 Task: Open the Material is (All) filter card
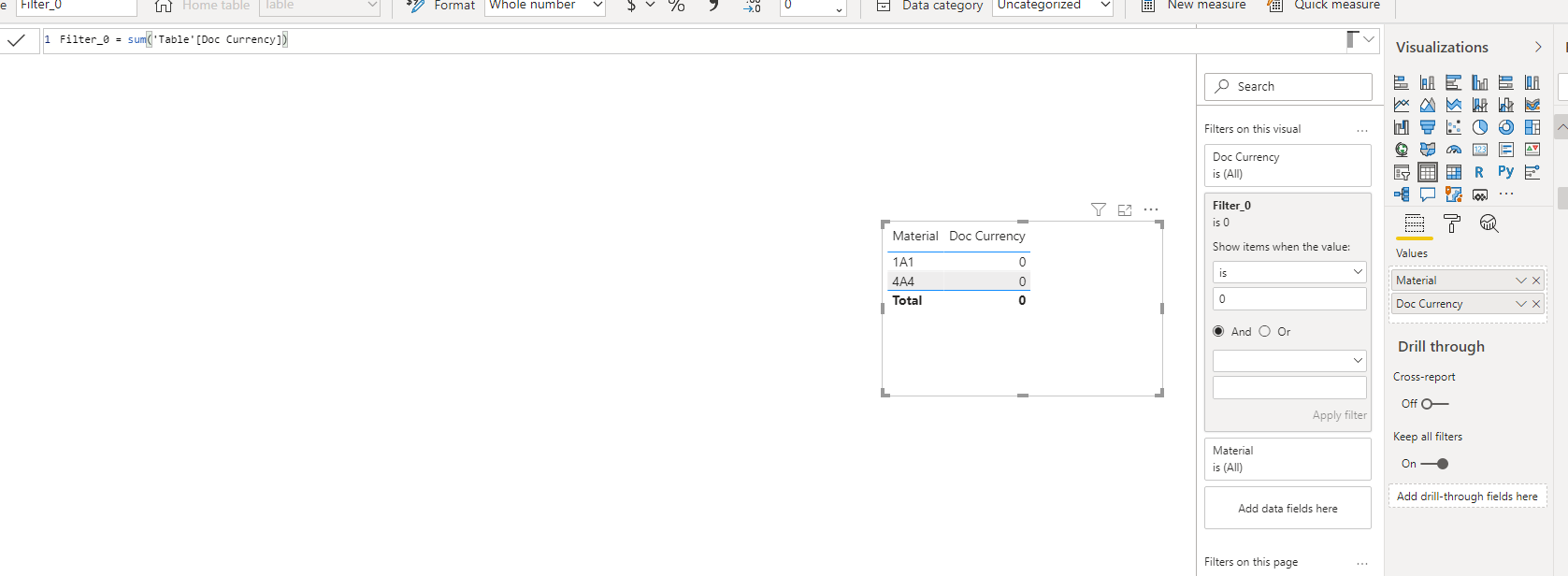tap(1287, 459)
